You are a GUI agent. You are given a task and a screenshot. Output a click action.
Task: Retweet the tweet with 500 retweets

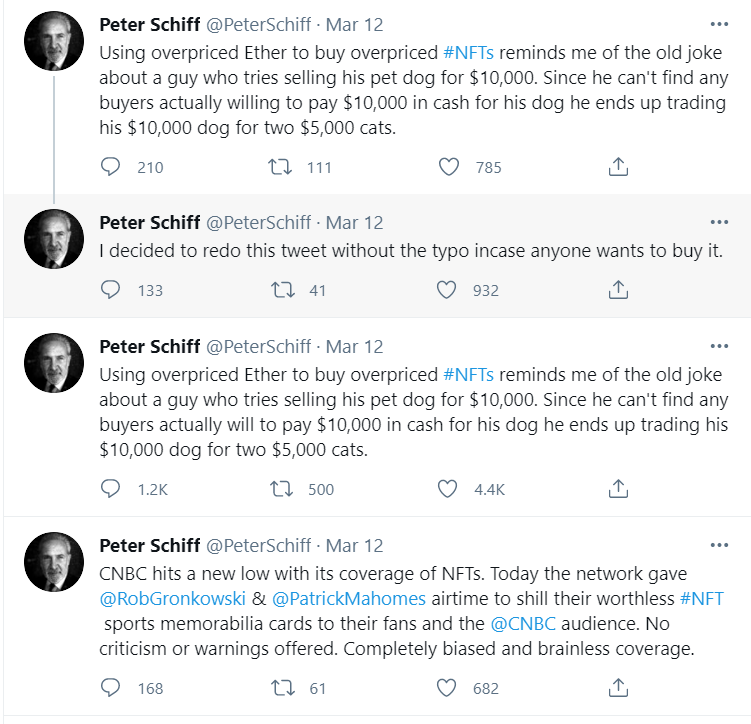pos(282,489)
